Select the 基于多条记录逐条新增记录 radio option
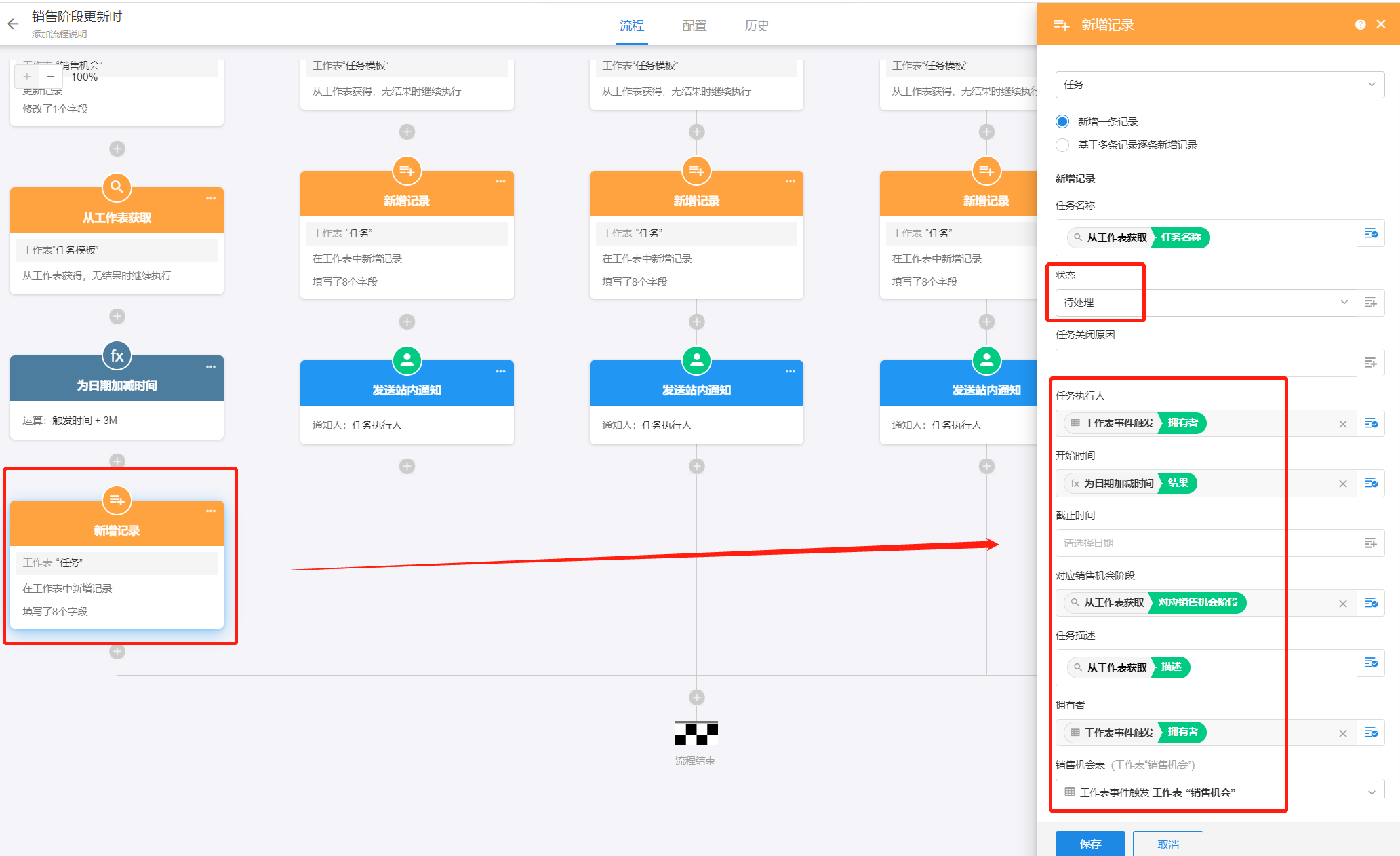Image resolution: width=1400 pixels, height=856 pixels. pos(1062,144)
